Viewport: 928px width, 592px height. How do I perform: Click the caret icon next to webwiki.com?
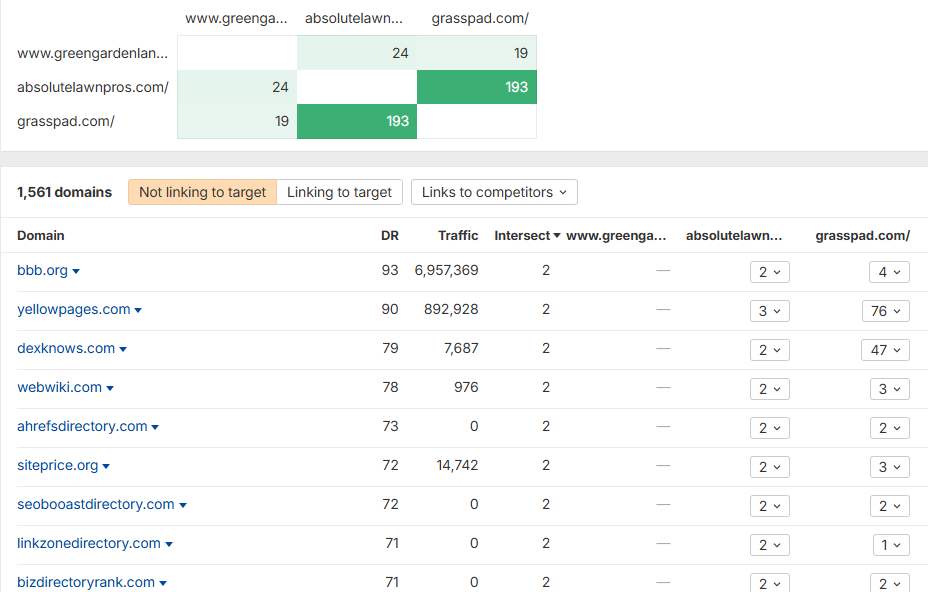pos(110,388)
